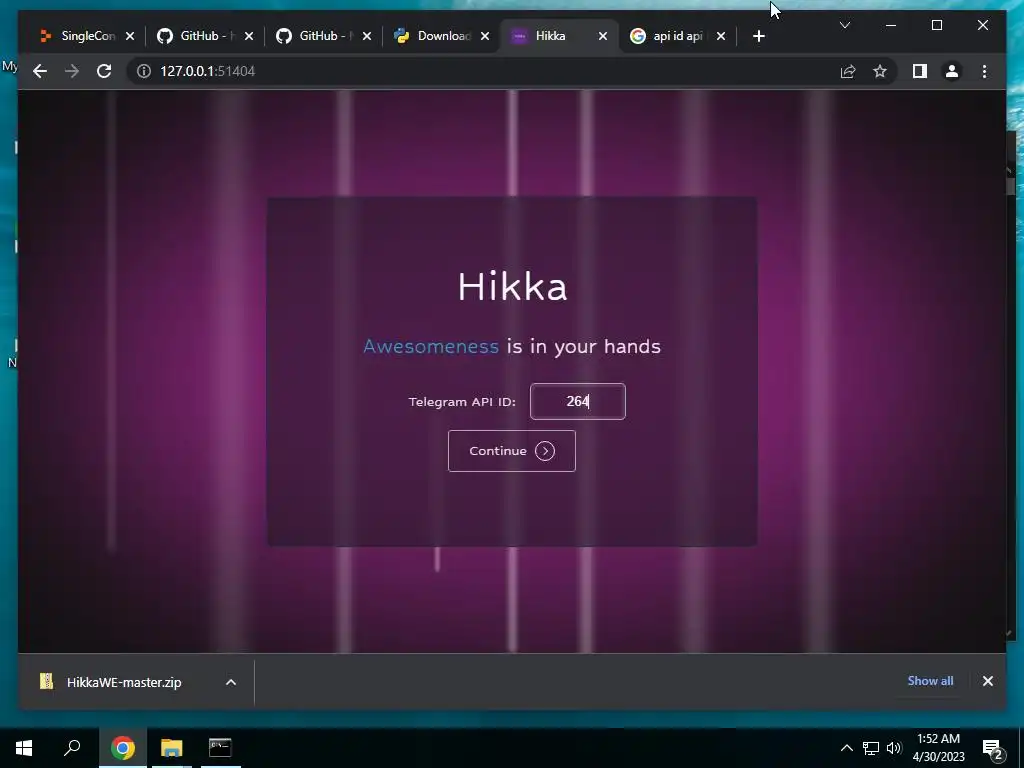Screen dimensions: 1024x768
Task: Open the Command Prompt taskbar icon
Action: (x=220, y=748)
